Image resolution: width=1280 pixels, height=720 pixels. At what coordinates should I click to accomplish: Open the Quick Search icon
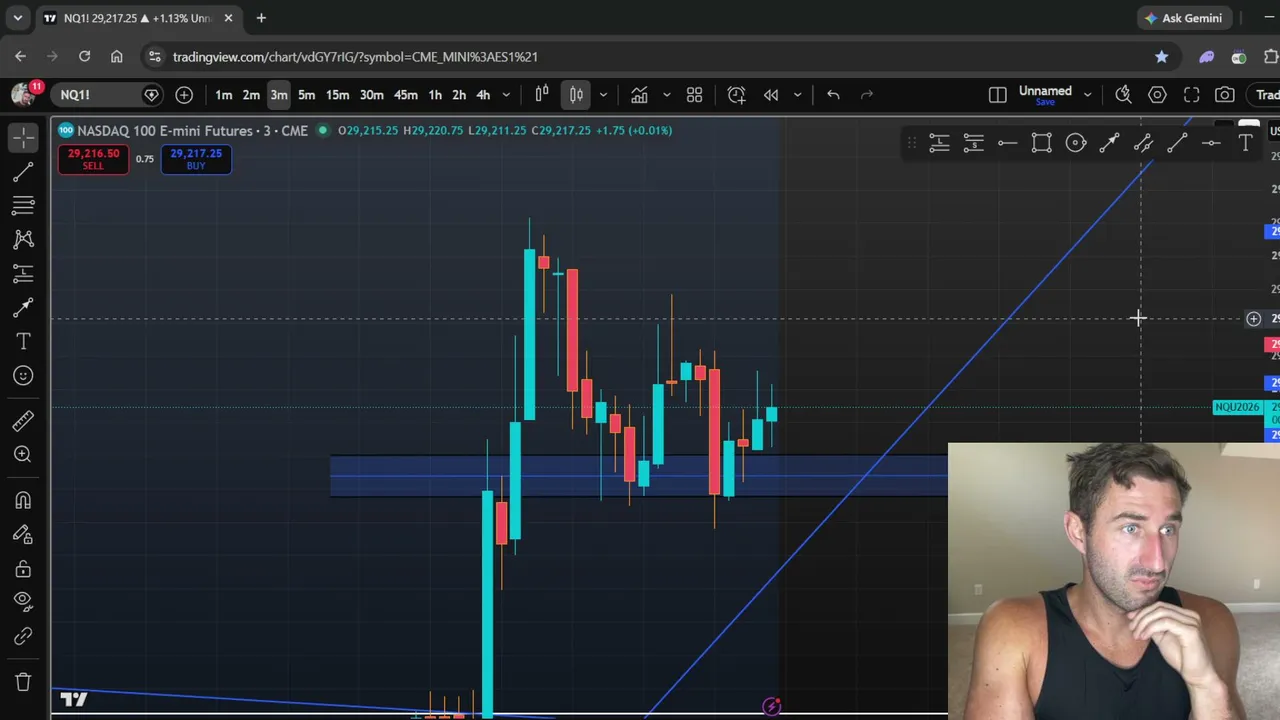pyautogui.click(x=1123, y=95)
